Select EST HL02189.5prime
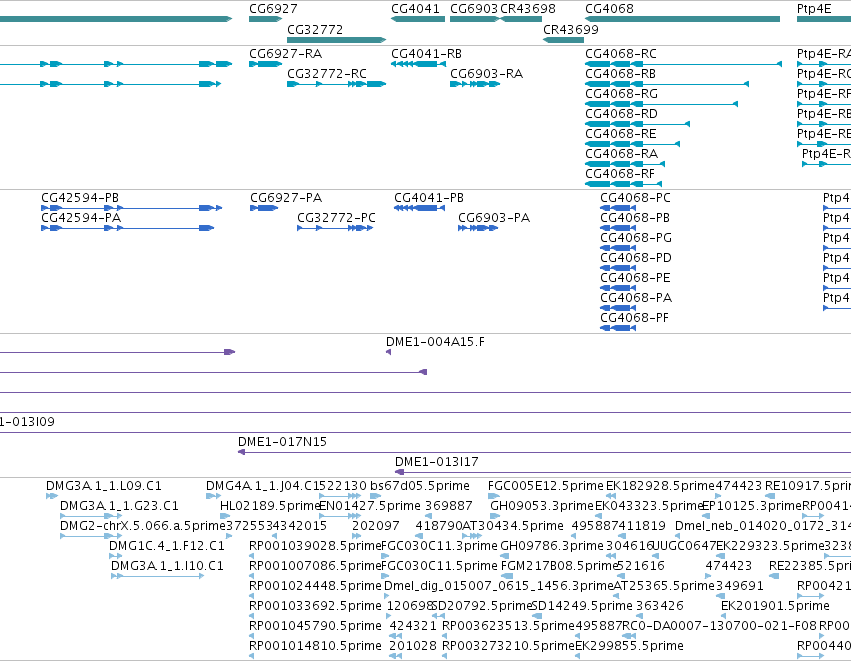Image resolution: width=851 pixels, height=661 pixels. tap(223, 516)
